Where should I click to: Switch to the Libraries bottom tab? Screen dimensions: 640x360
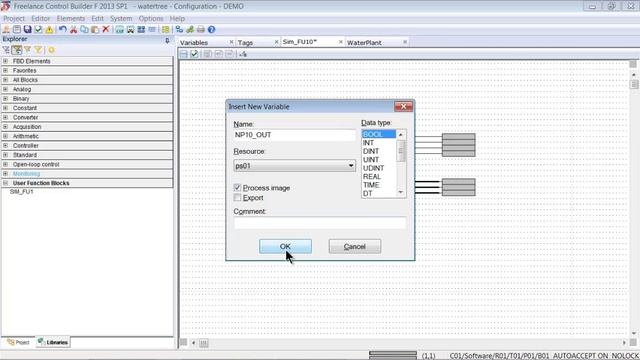pyautogui.click(x=53, y=342)
